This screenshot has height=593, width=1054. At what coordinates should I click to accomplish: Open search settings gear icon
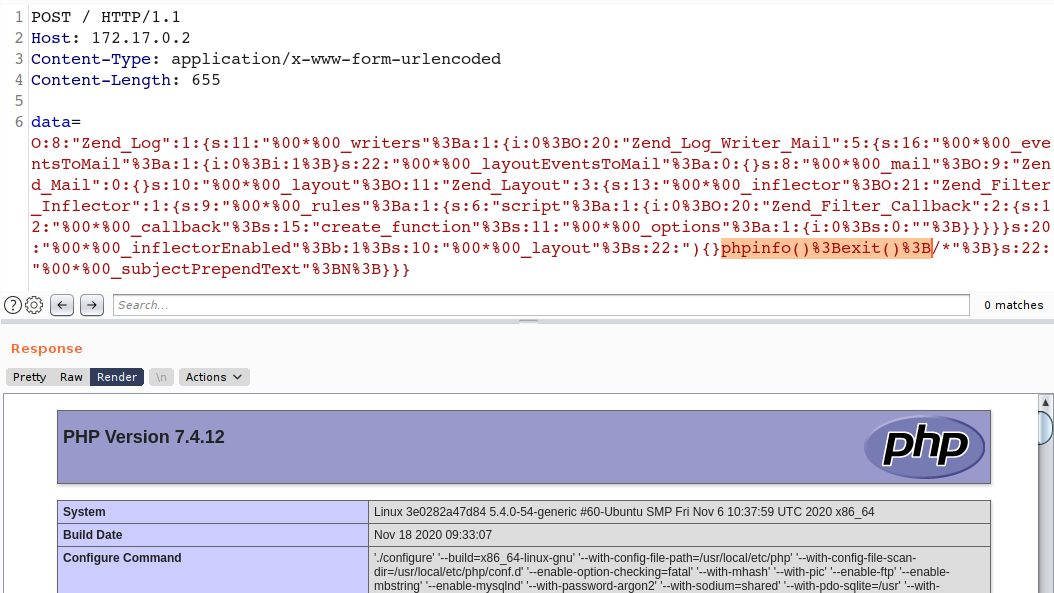pos(34,305)
